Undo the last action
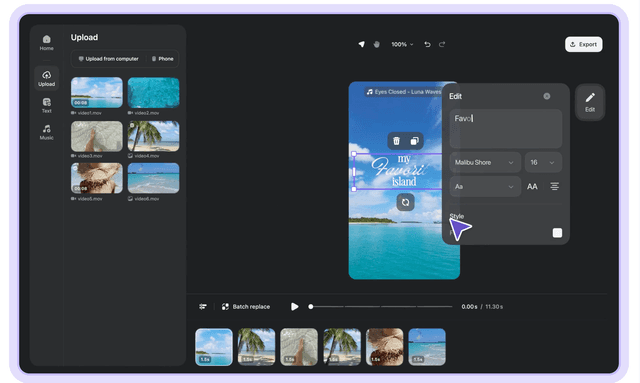Screen dimensions: 640x383 (x=427, y=44)
